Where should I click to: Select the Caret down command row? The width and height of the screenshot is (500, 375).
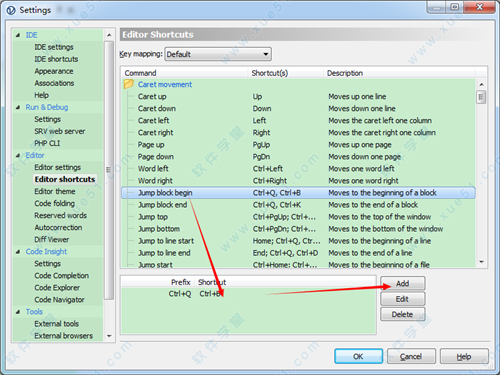(x=298, y=108)
